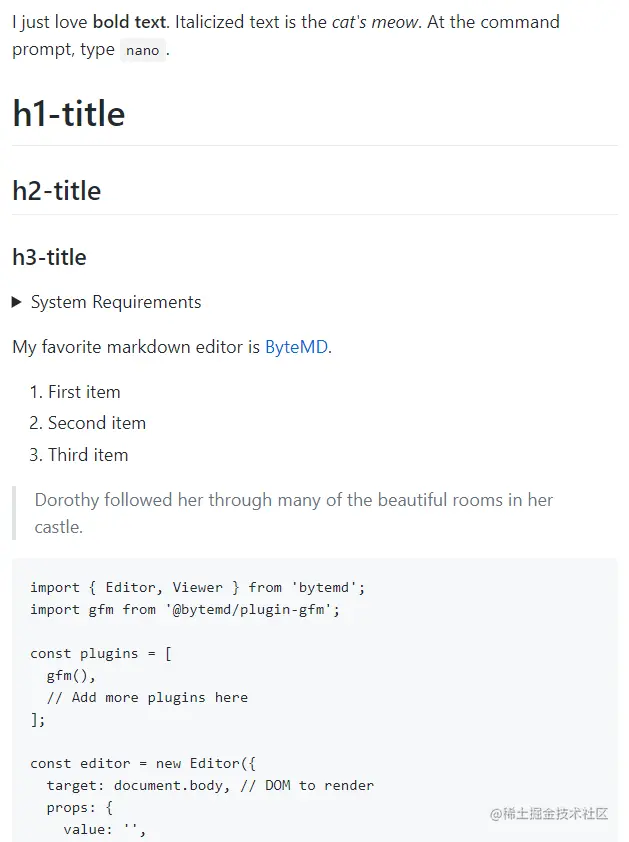Select the inline code word nano
Image resolution: width=629 pixels, height=842 pixels.
click(143, 50)
